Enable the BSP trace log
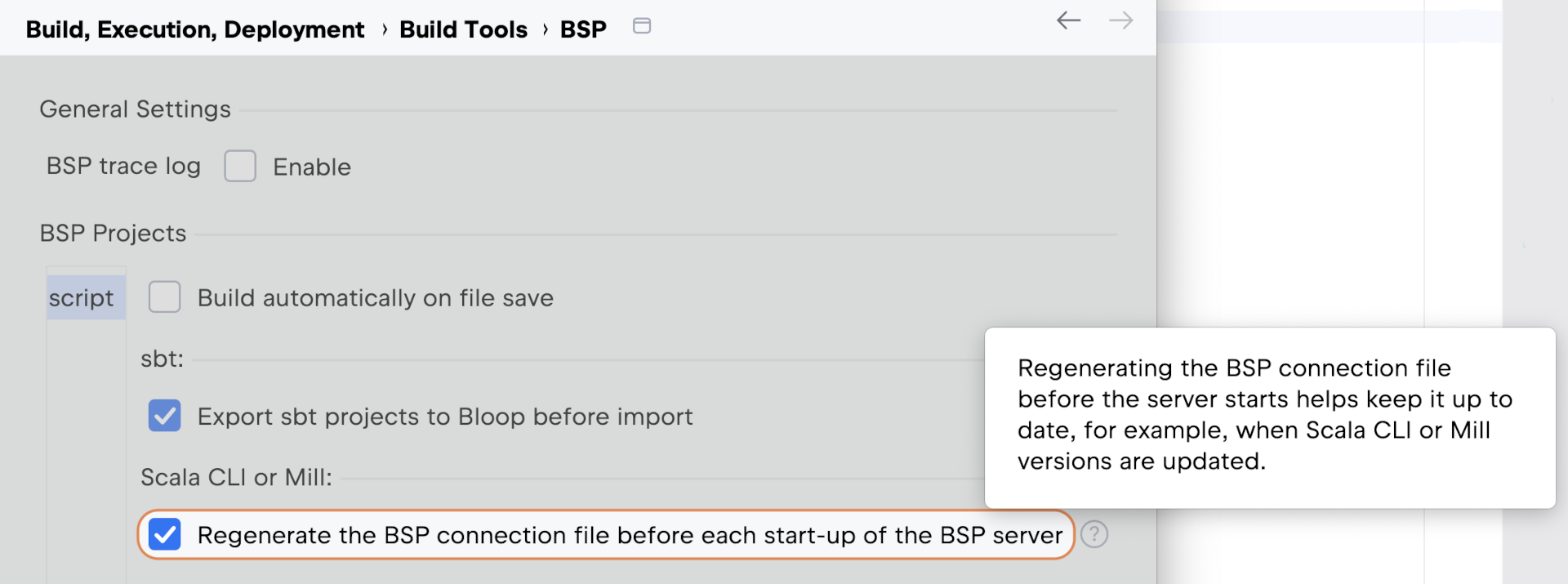The image size is (1568, 584). (240, 166)
